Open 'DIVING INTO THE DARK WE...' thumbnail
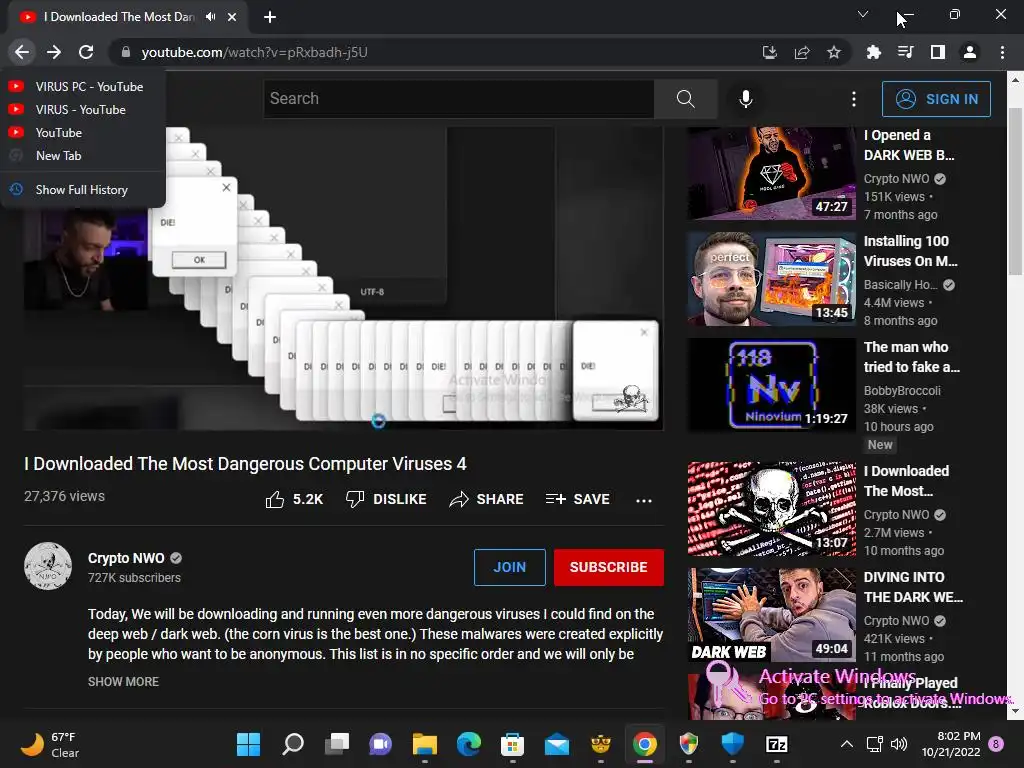Image resolution: width=1024 pixels, height=768 pixels. pos(771,615)
